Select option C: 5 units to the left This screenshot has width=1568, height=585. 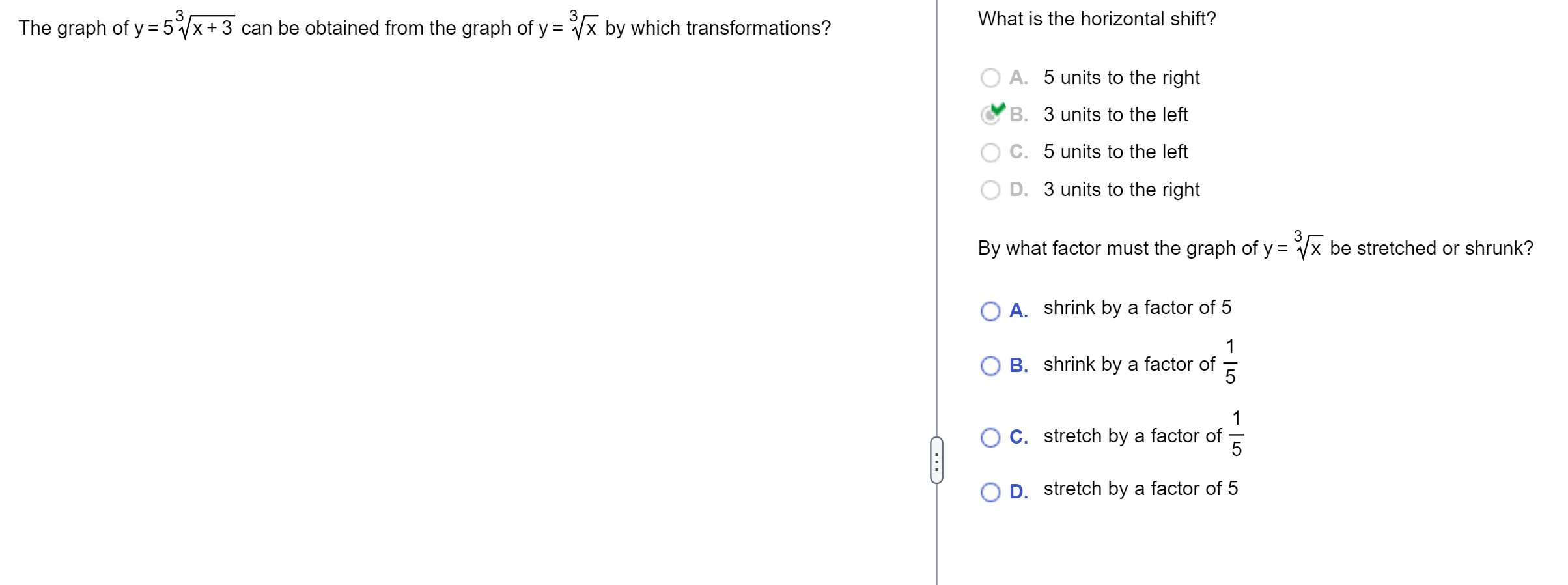990,152
